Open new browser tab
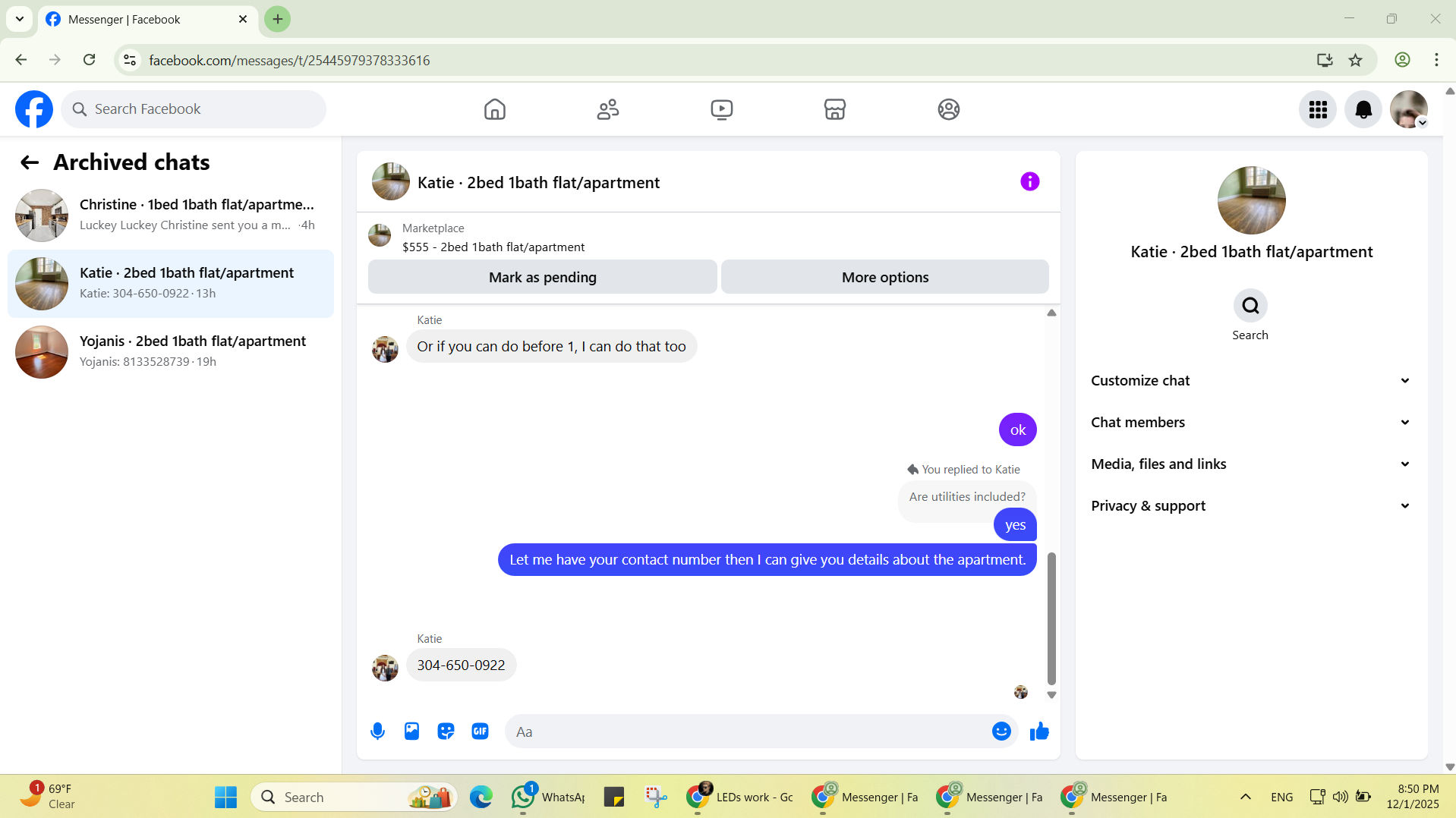1456x818 pixels. pos(278,19)
